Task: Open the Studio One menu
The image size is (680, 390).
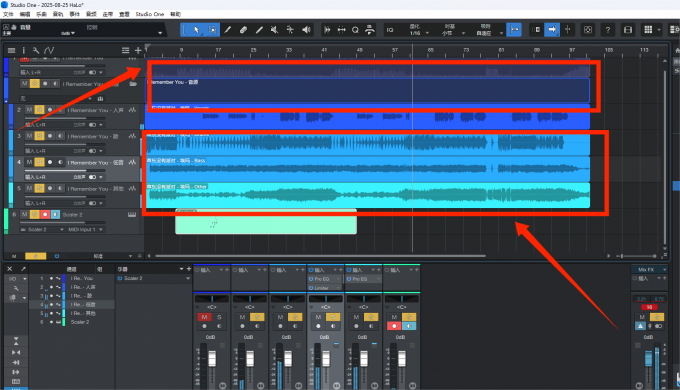Action: coord(150,14)
